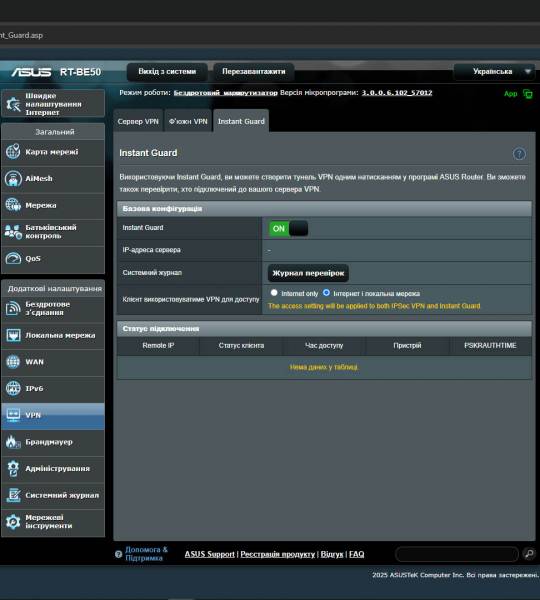Click the Вихід з системи button
The width and height of the screenshot is (540, 600).
pos(167,72)
